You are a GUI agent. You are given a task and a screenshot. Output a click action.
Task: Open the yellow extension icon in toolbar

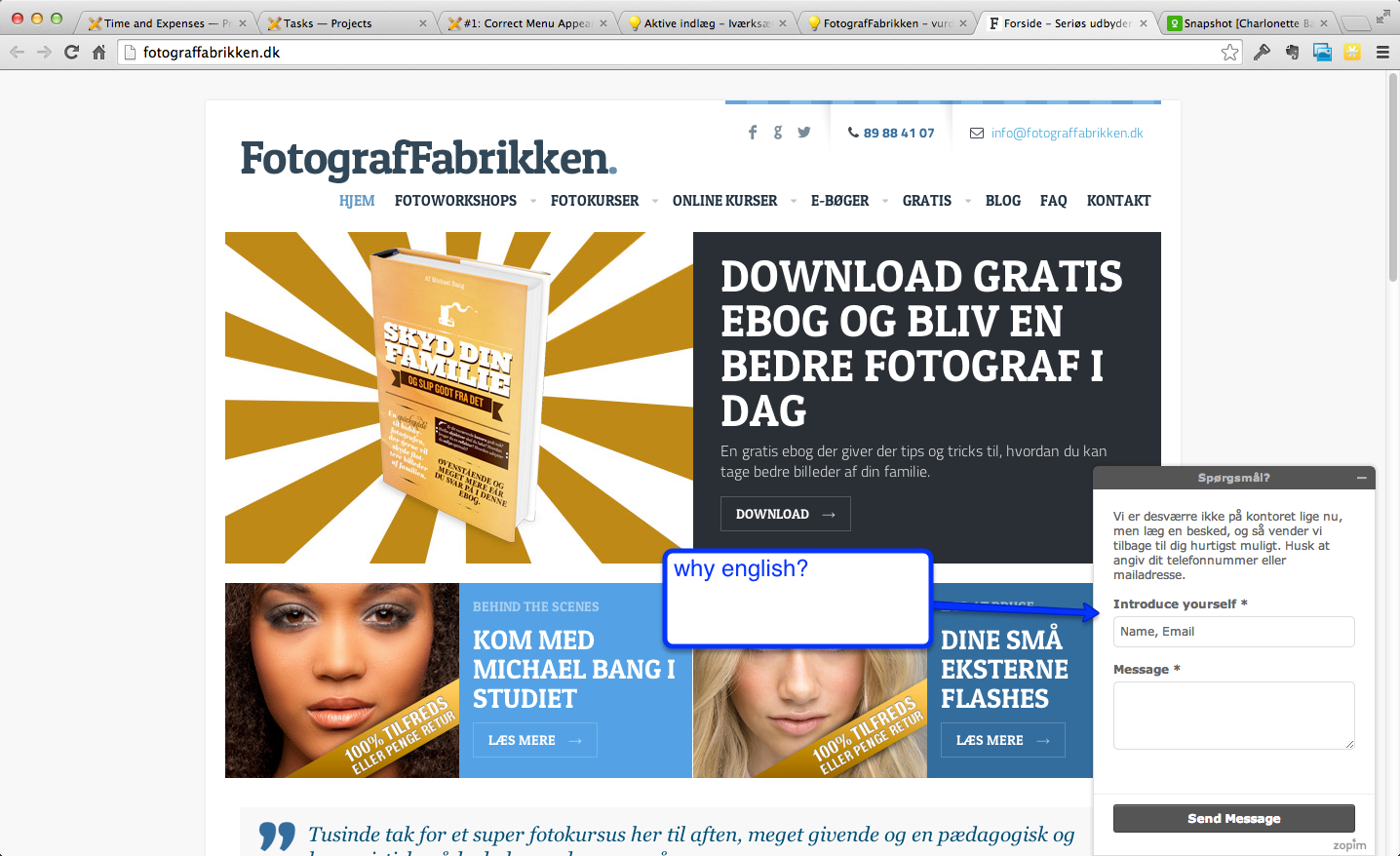[1352, 53]
